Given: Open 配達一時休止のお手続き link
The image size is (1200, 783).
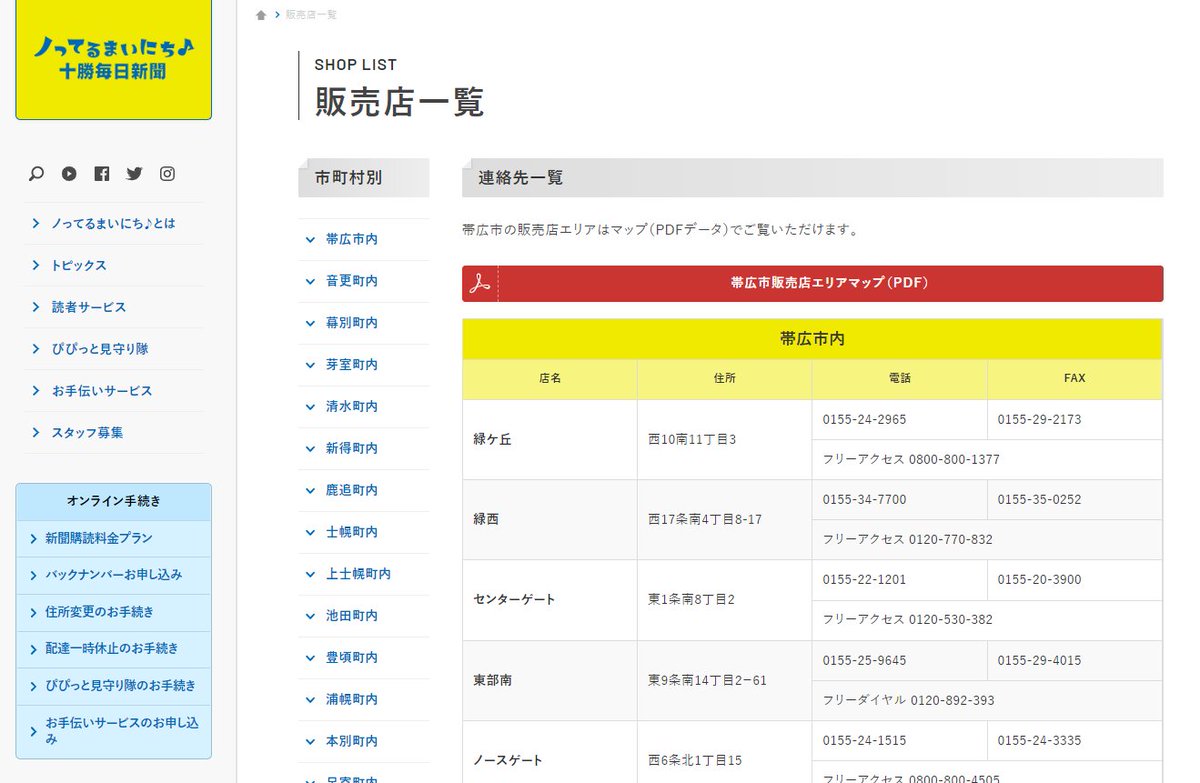Looking at the screenshot, I should (114, 649).
